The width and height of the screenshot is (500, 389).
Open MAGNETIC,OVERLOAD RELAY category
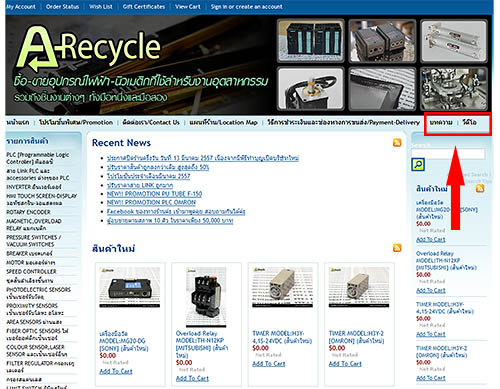pyautogui.click(x=34, y=225)
